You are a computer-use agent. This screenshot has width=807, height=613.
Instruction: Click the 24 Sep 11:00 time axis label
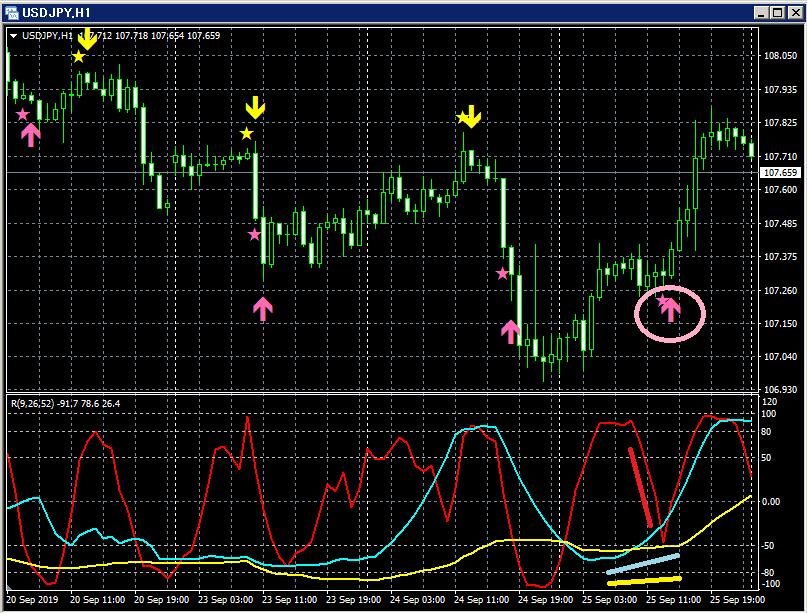coord(481,600)
